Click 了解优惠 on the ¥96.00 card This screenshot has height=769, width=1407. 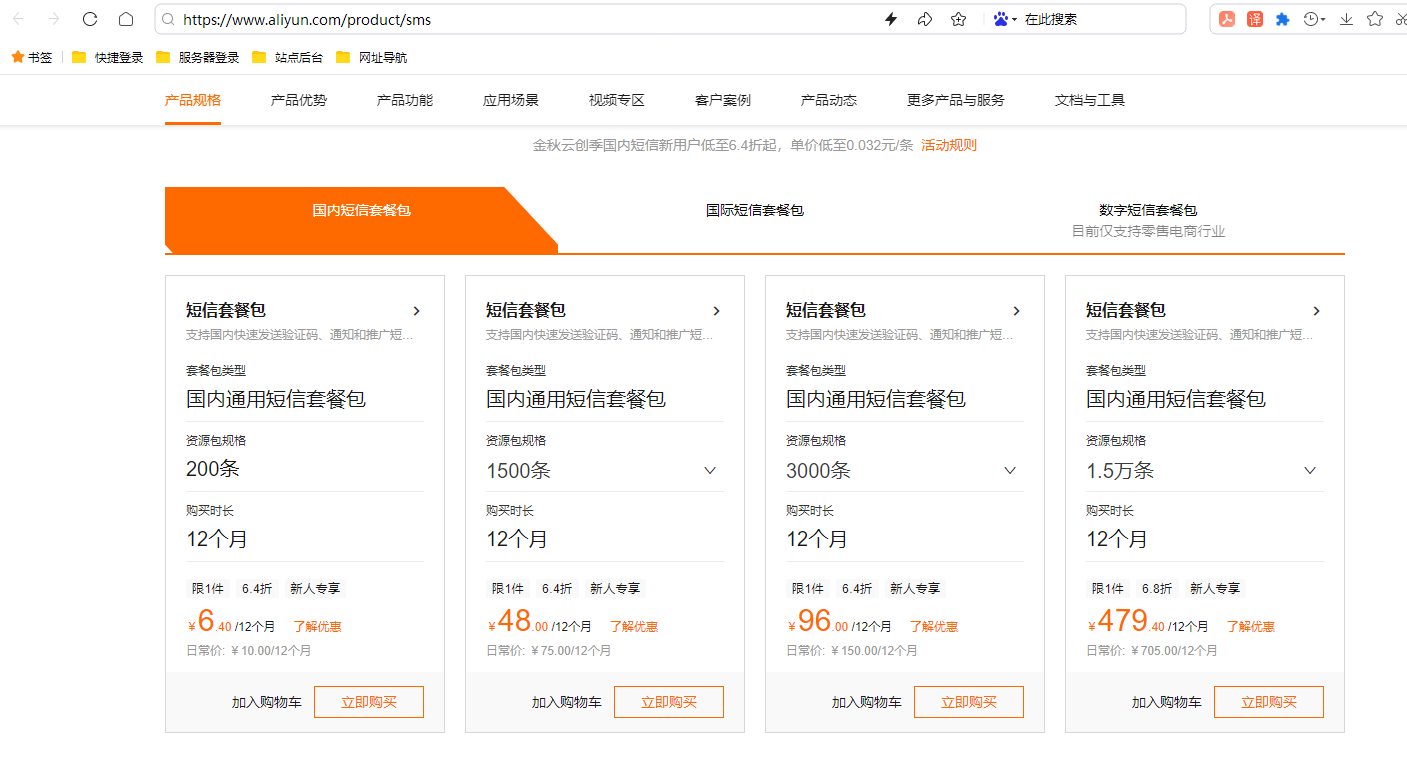click(x=934, y=627)
